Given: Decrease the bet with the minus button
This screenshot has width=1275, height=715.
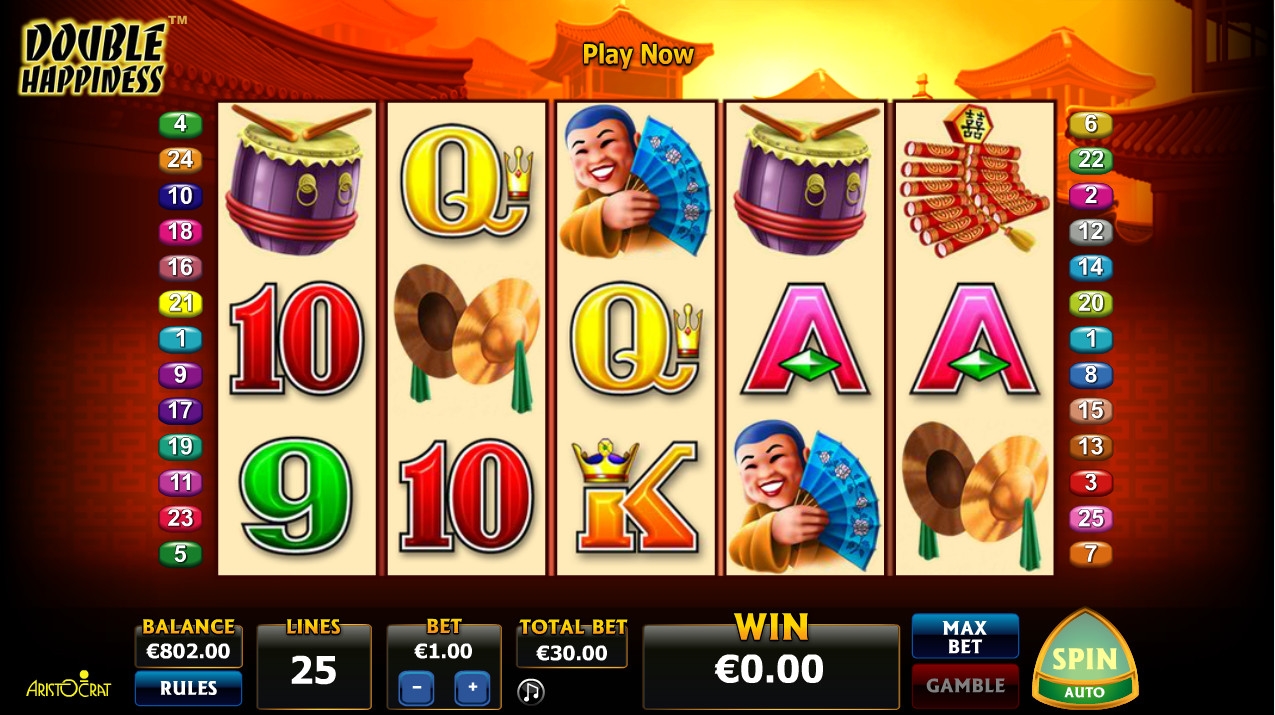Looking at the screenshot, I should [417, 688].
